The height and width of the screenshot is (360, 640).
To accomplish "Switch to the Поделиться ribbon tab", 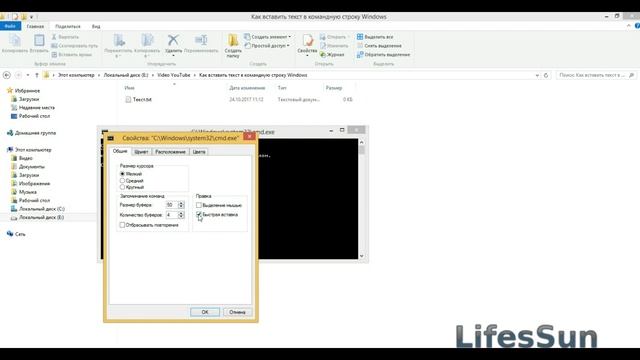I will [68, 26].
